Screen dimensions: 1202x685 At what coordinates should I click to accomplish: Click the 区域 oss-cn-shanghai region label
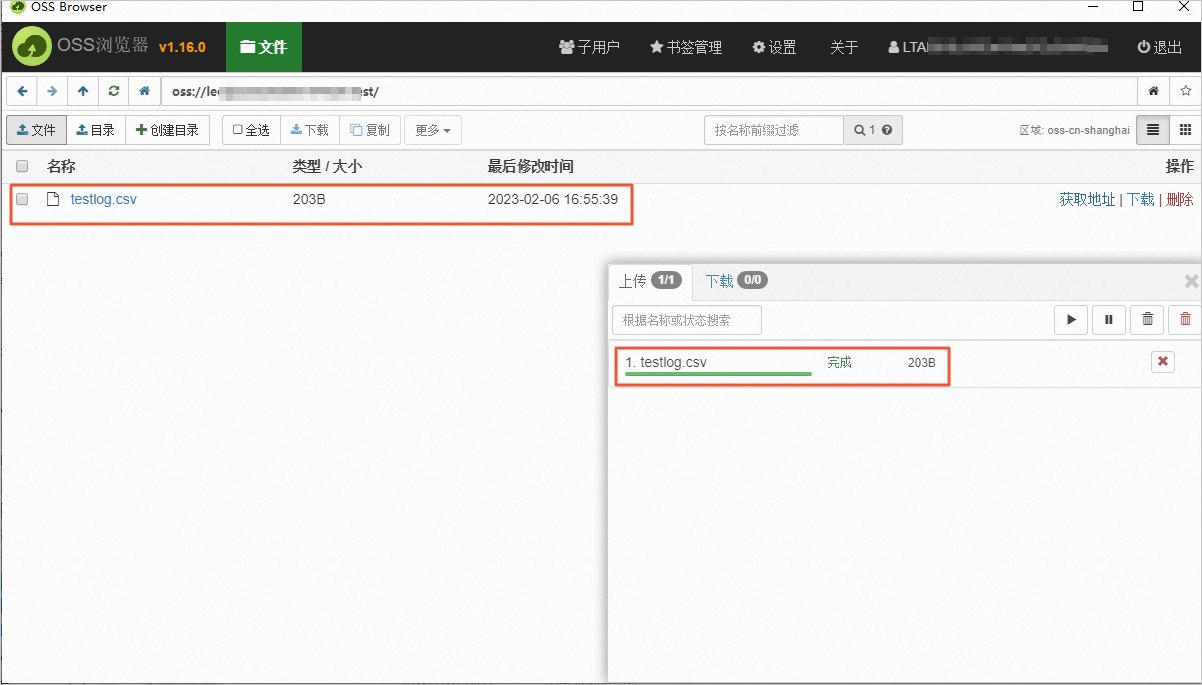pos(1074,130)
